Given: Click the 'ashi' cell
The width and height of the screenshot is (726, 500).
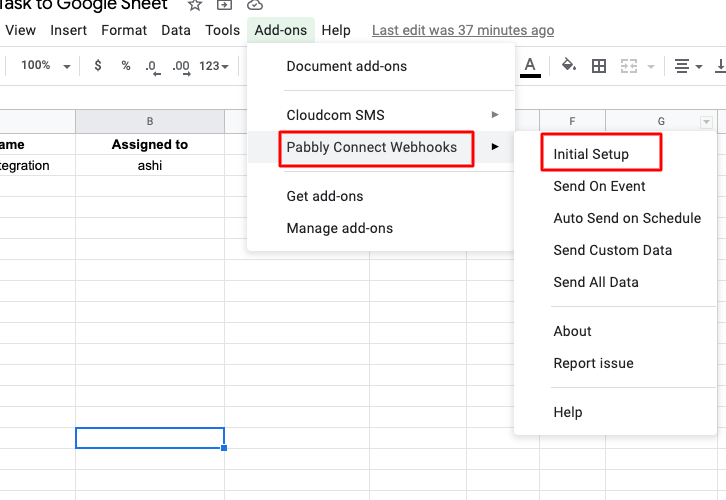Looking at the screenshot, I should [x=150, y=165].
